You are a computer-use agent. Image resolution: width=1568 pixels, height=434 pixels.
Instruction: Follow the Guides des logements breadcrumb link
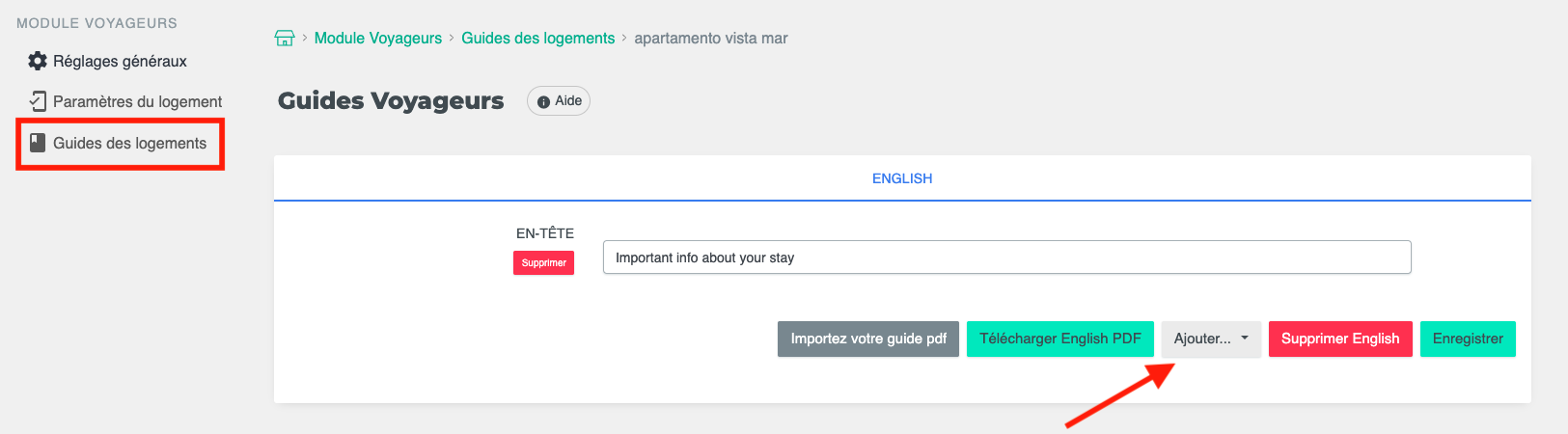pos(537,39)
